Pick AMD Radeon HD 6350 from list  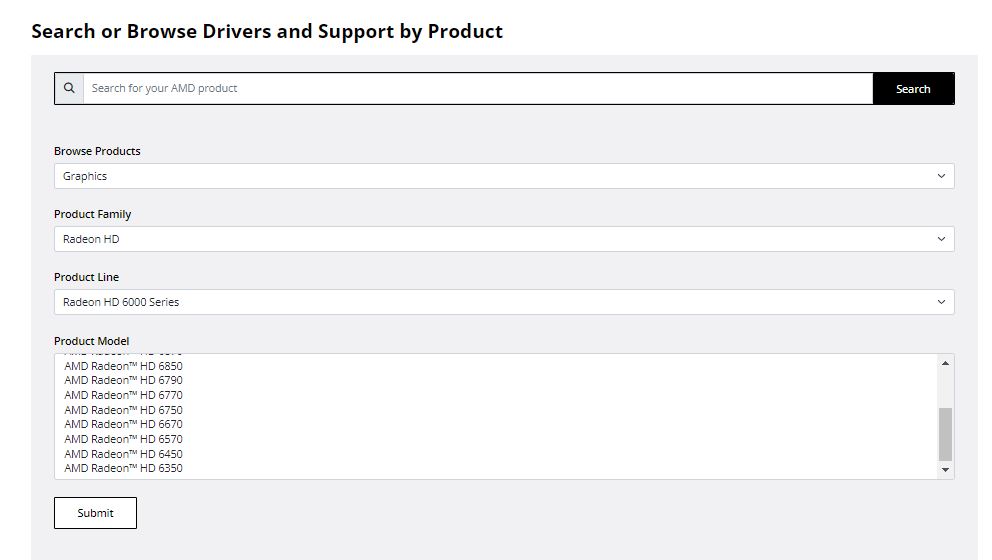click(124, 468)
